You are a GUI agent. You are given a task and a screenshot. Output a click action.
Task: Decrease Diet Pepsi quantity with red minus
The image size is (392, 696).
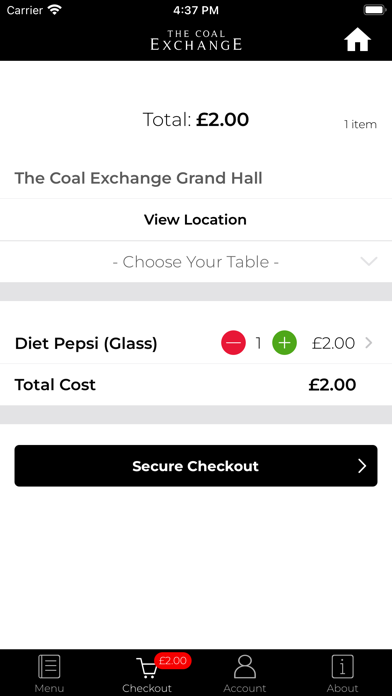234,343
